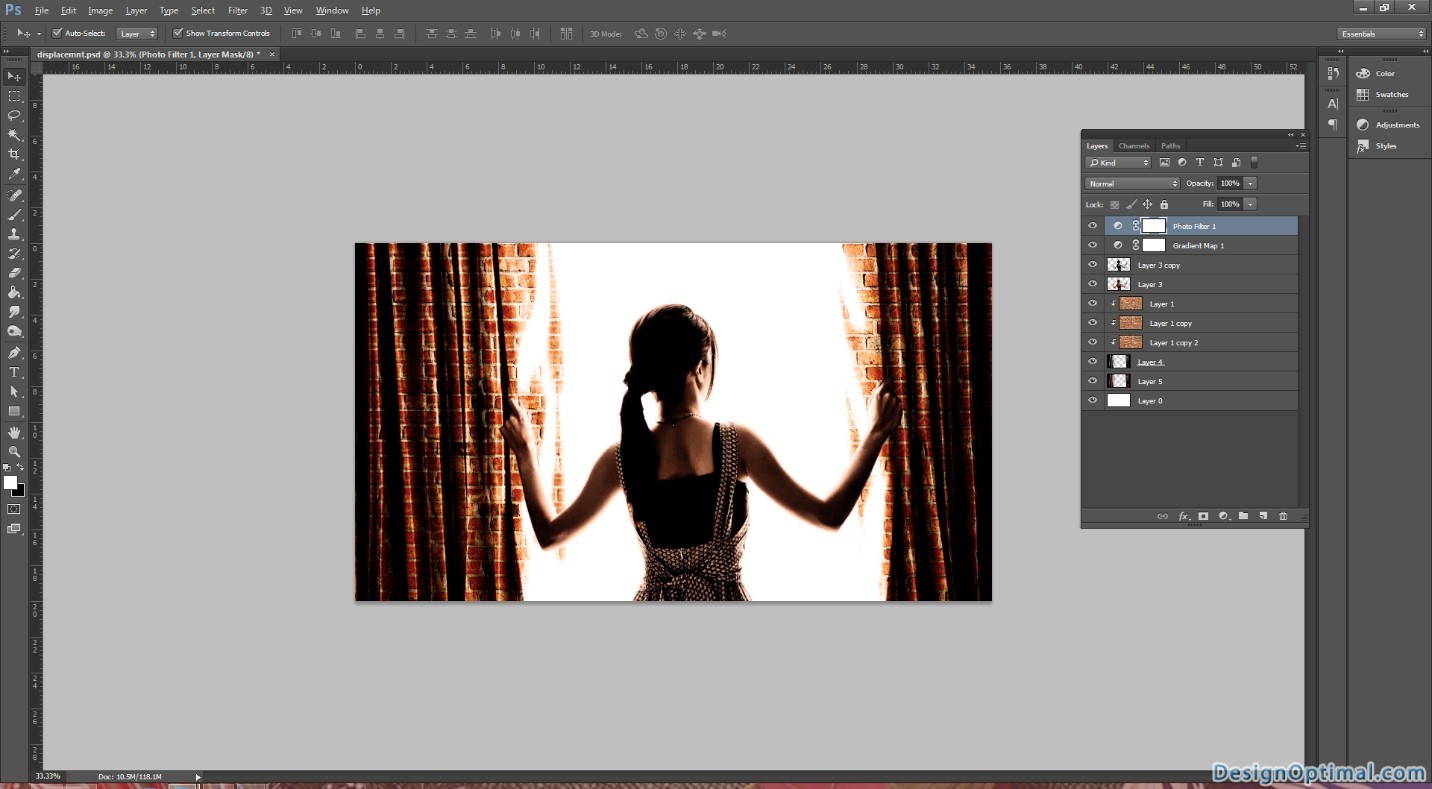This screenshot has height=789, width=1432.
Task: Select the Path Selection tool
Action: (x=14, y=392)
